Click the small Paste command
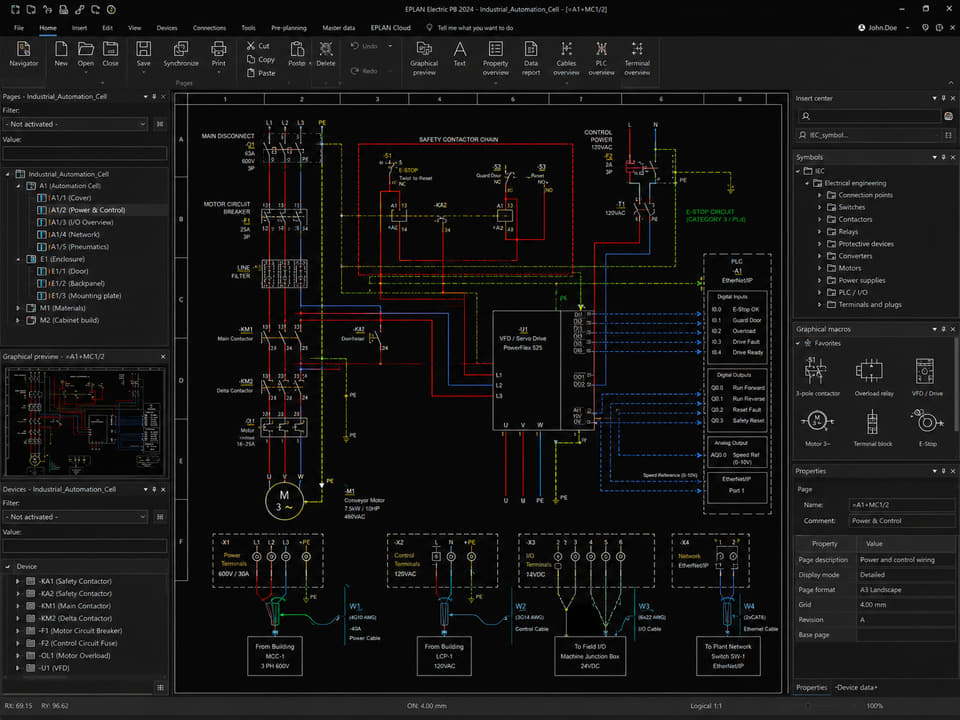The height and width of the screenshot is (720, 960). 261,73
